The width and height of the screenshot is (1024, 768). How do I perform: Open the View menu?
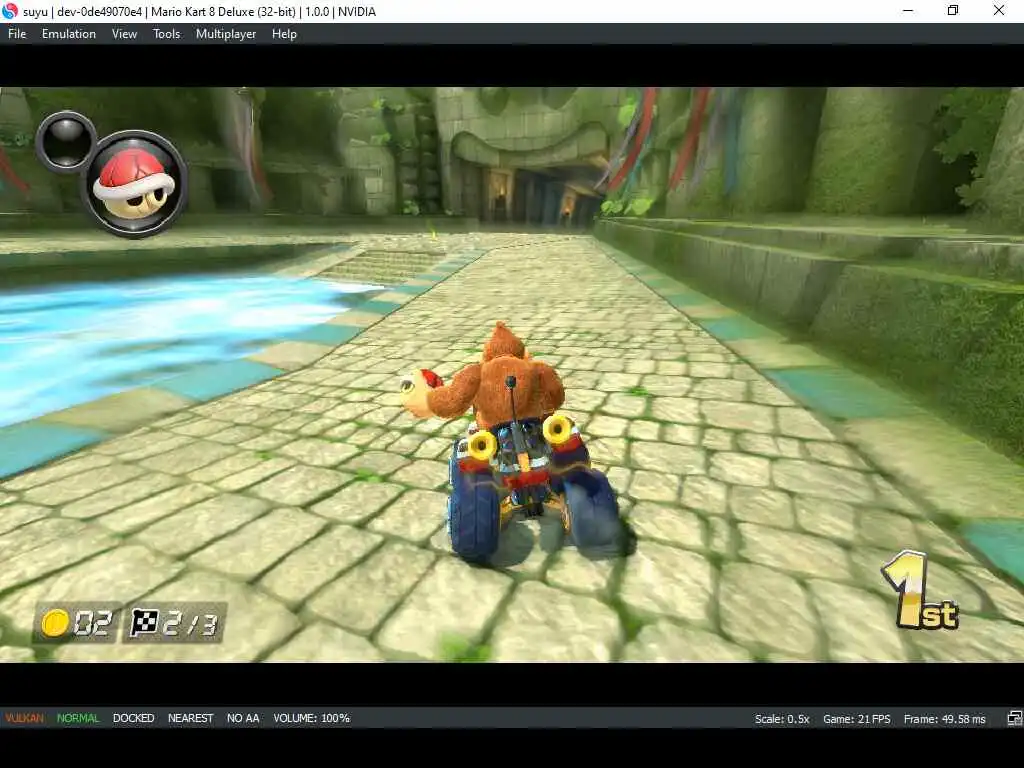[124, 34]
